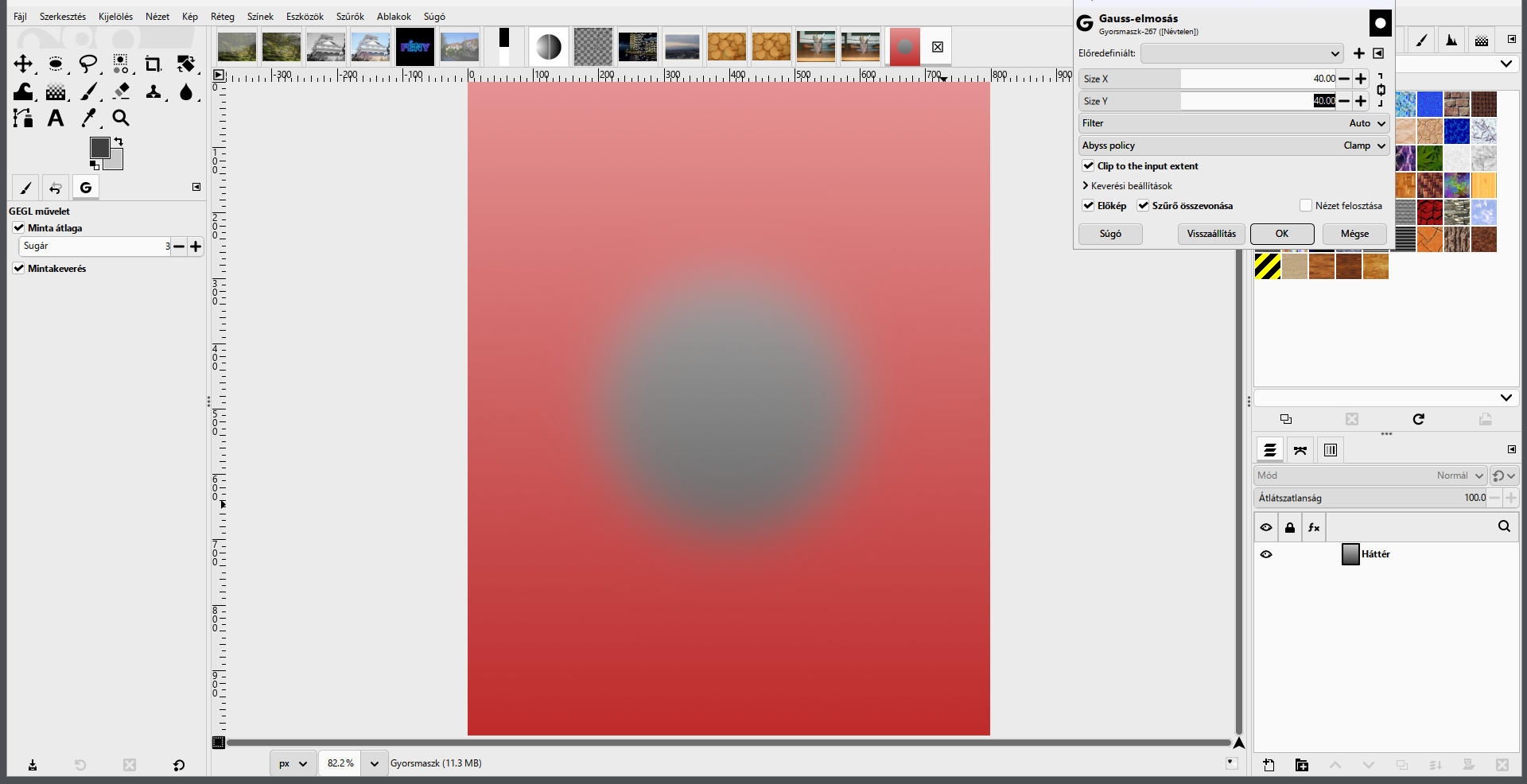Select the Paths tool
This screenshot has width=1527, height=784.
tap(23, 118)
